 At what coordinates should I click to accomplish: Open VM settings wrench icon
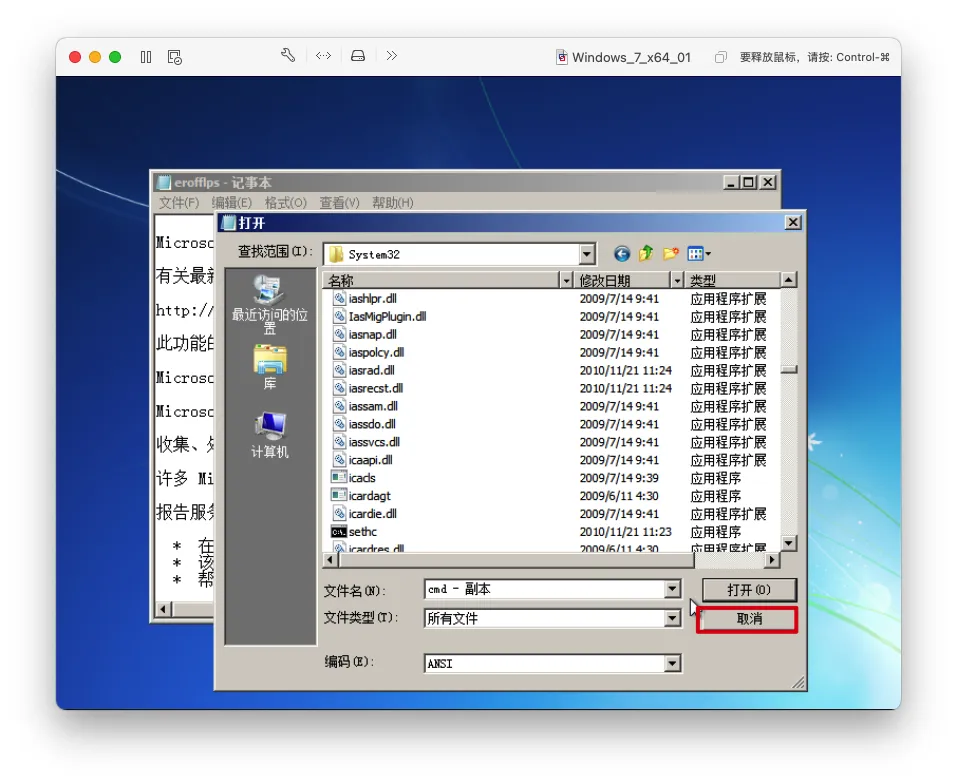pos(288,56)
